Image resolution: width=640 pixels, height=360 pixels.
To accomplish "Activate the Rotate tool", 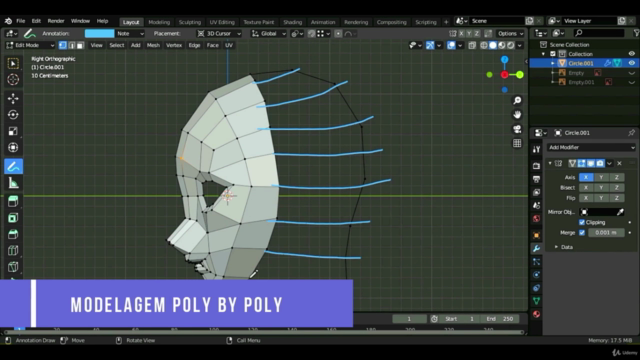I will pyautogui.click(x=13, y=115).
